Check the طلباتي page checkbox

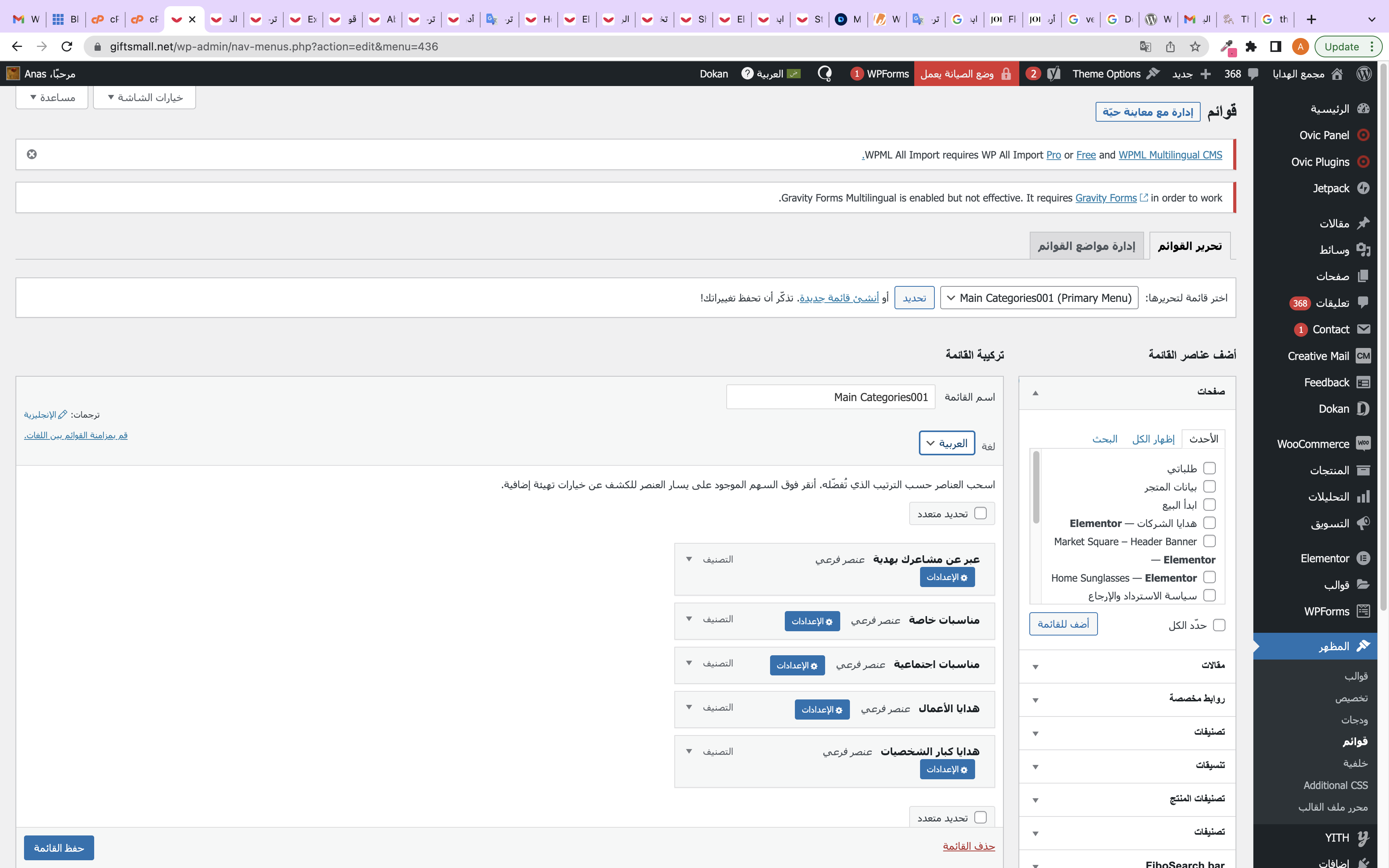[1209, 468]
